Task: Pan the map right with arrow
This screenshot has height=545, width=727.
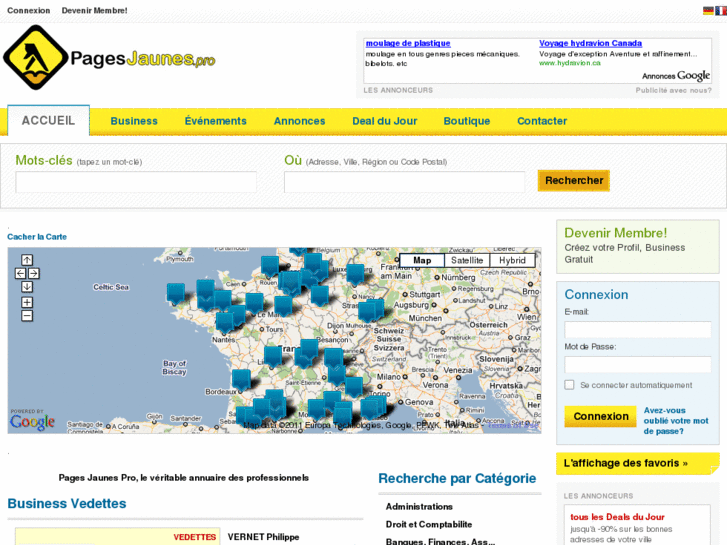Action: 34,273
